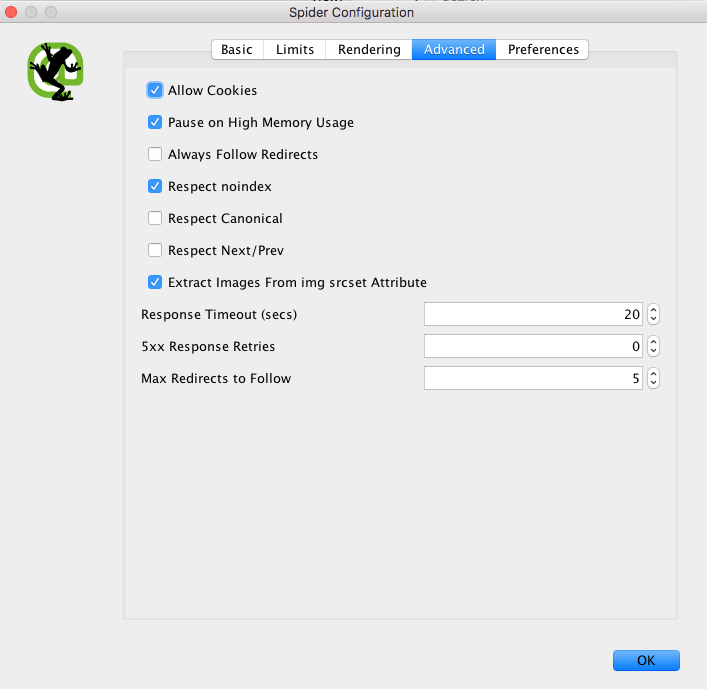The height and width of the screenshot is (689, 707).
Task: Disable Pause on High Memory Usage
Action: point(155,122)
